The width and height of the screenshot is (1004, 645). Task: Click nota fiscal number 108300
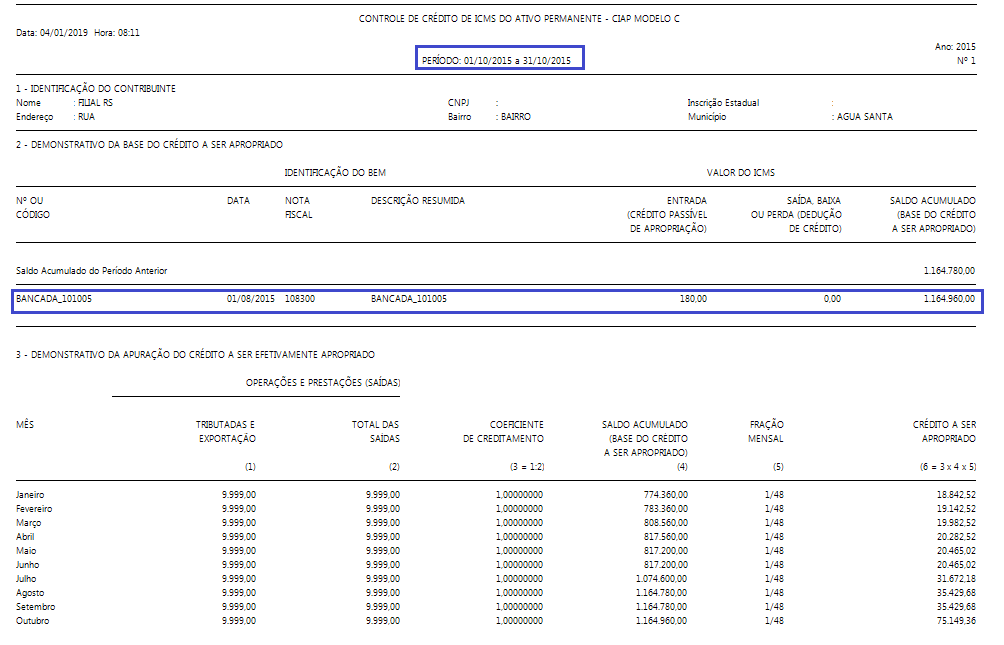click(300, 299)
